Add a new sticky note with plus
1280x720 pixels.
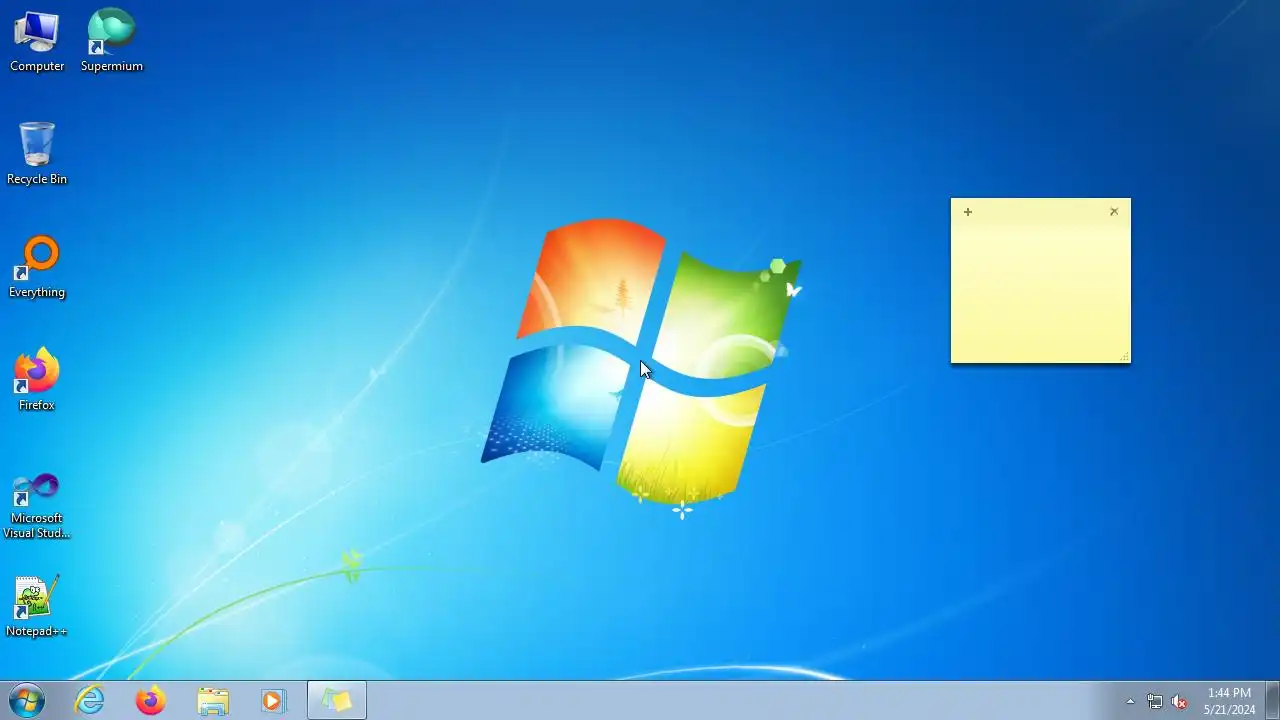point(967,212)
